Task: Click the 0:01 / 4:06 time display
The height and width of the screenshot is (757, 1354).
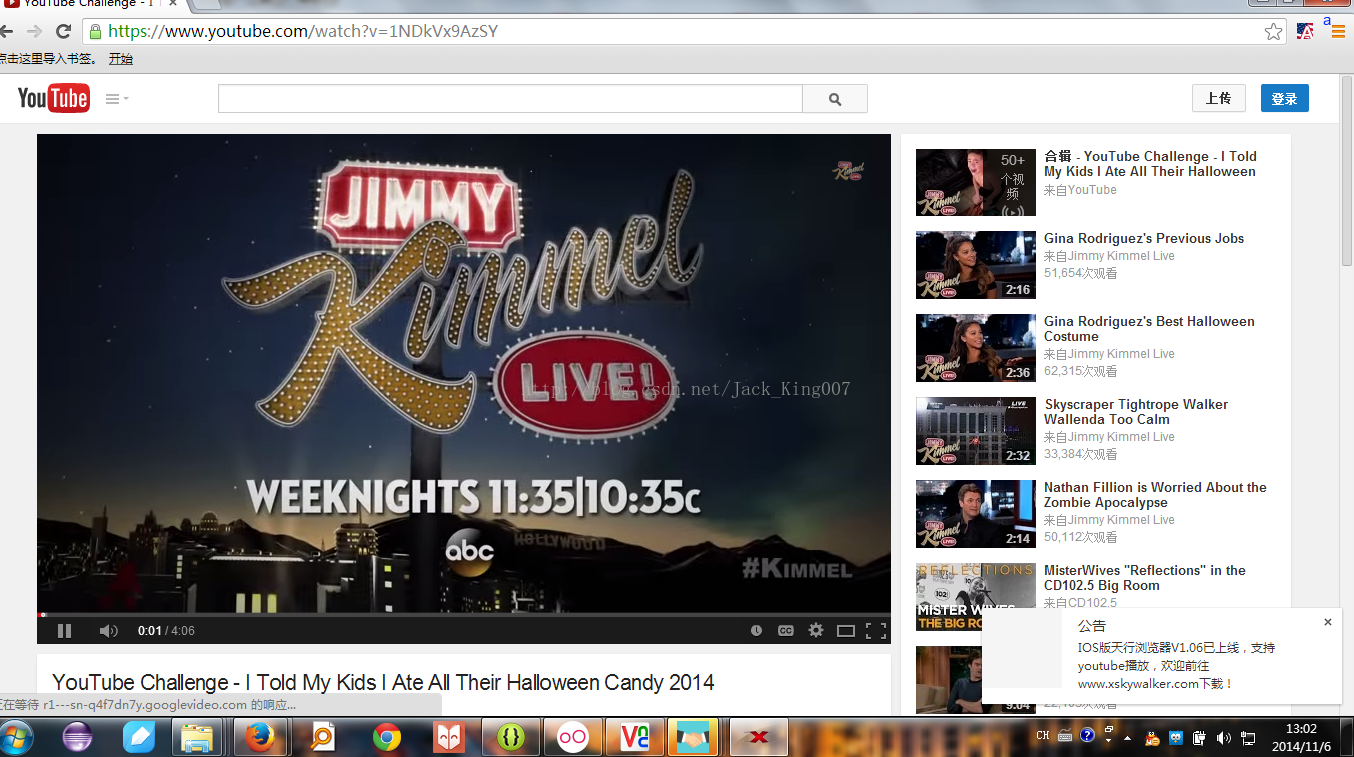Action: [166, 631]
